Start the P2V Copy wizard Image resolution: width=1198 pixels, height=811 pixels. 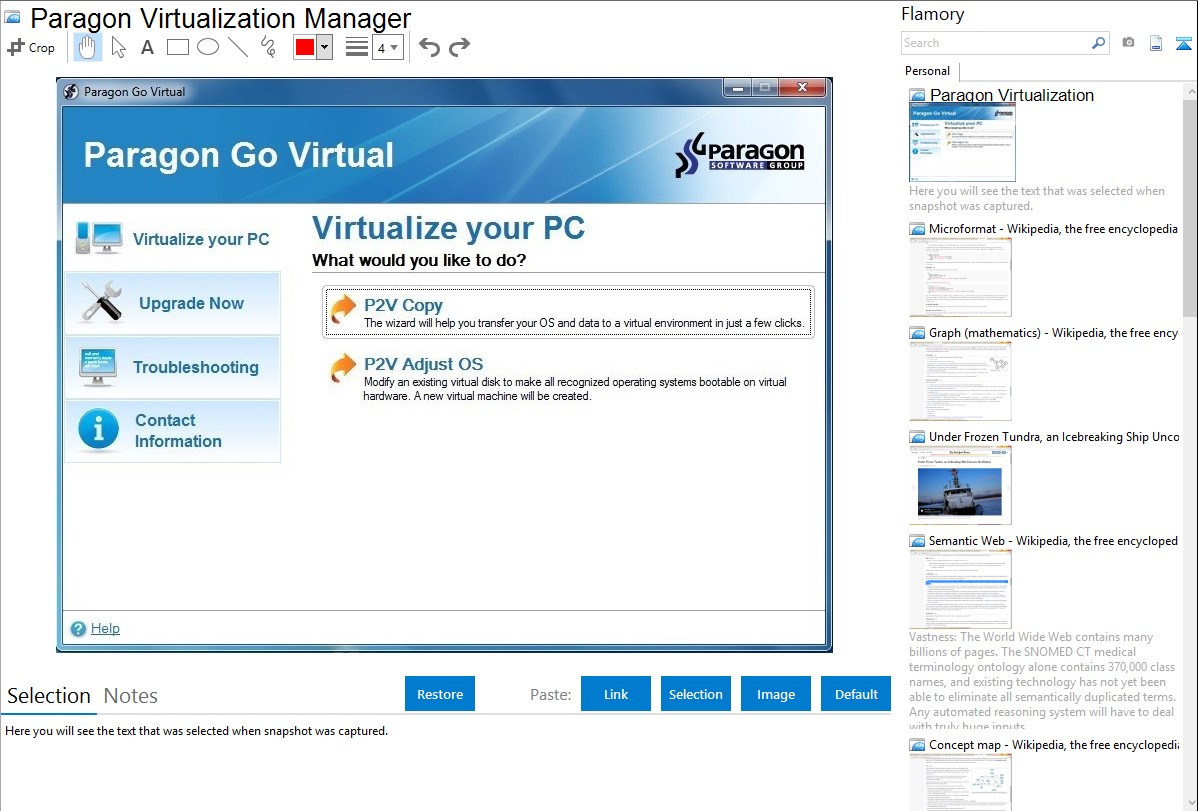point(568,312)
